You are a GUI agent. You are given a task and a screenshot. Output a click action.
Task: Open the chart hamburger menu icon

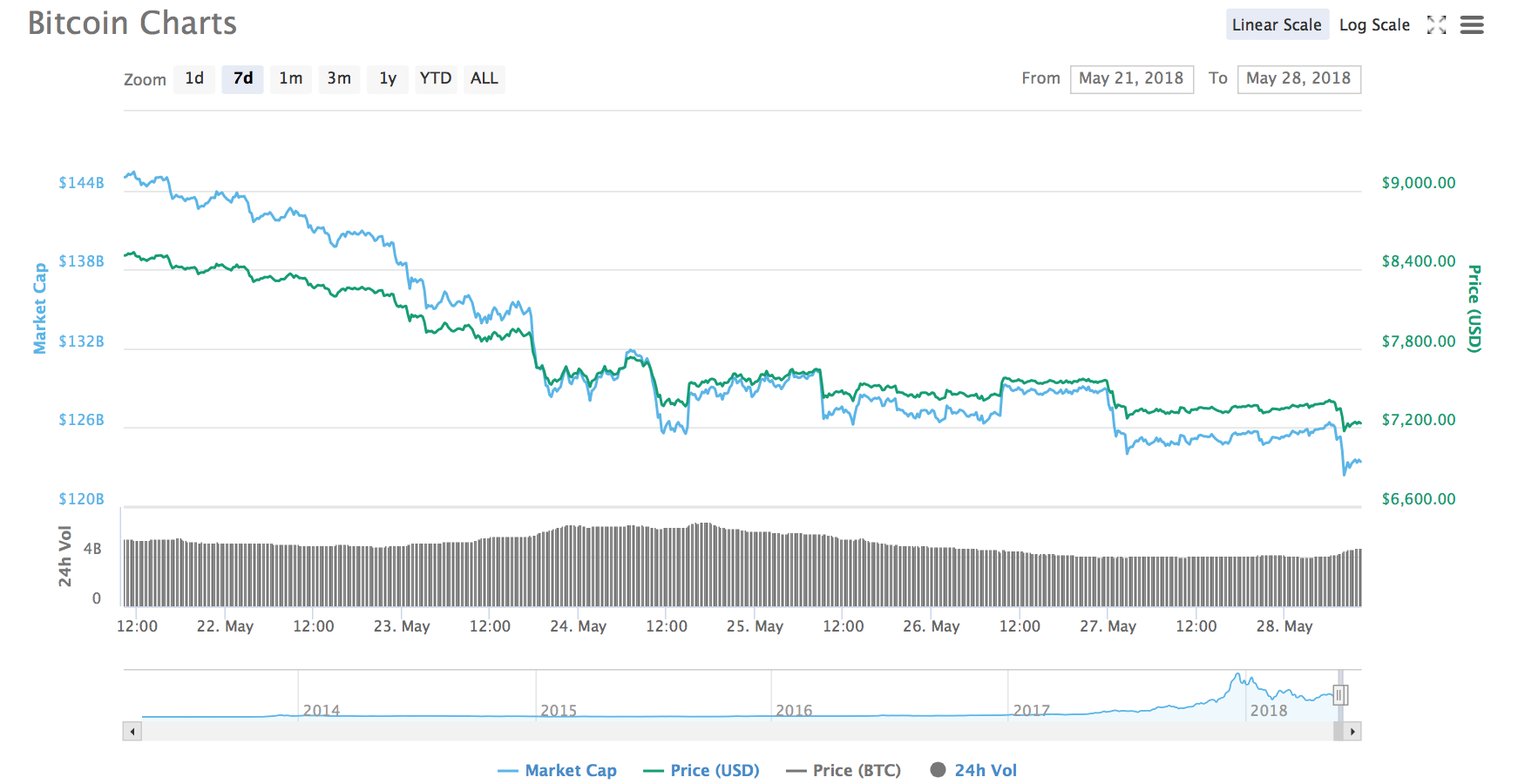(1472, 25)
